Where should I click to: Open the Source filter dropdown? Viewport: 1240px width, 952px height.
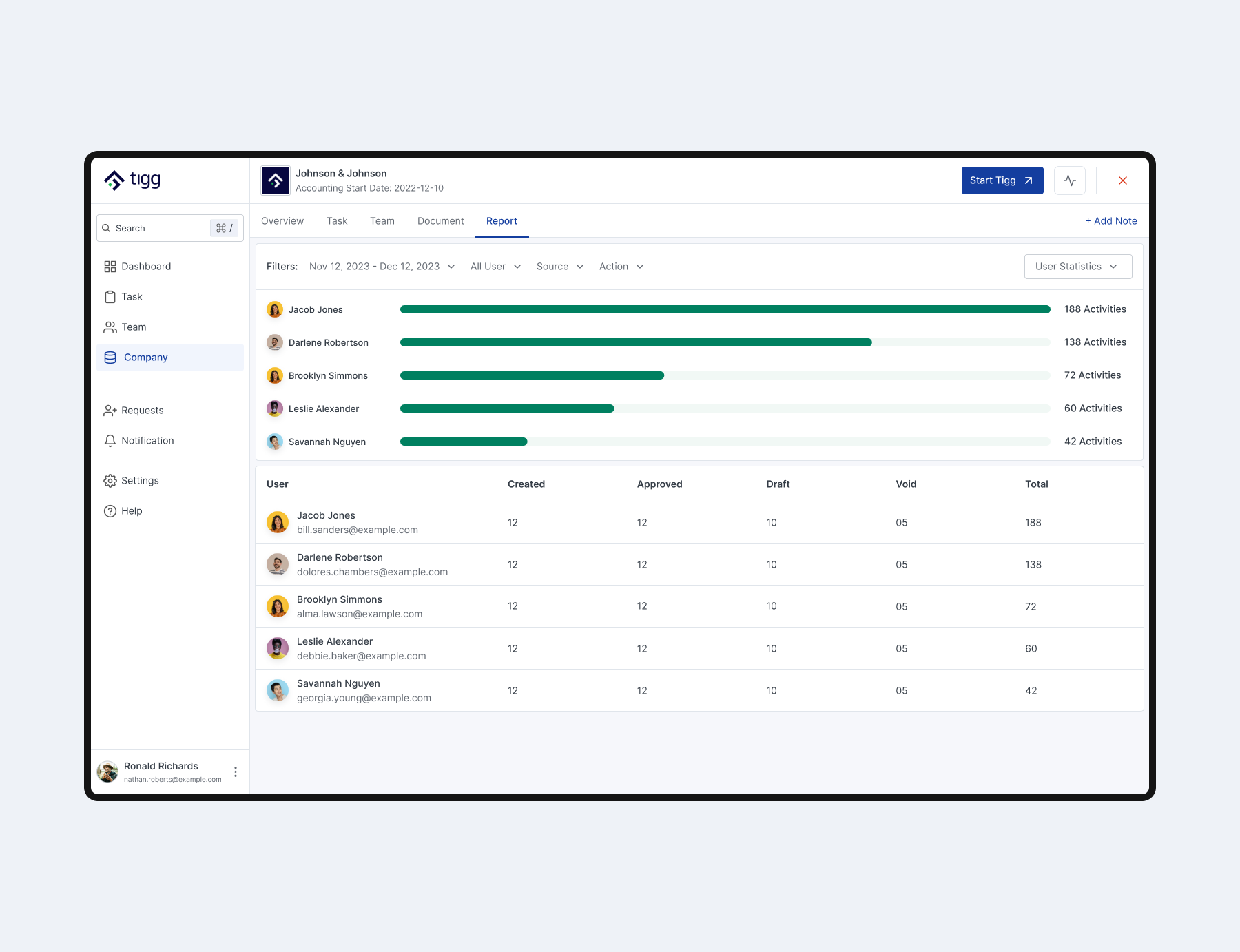(x=560, y=267)
